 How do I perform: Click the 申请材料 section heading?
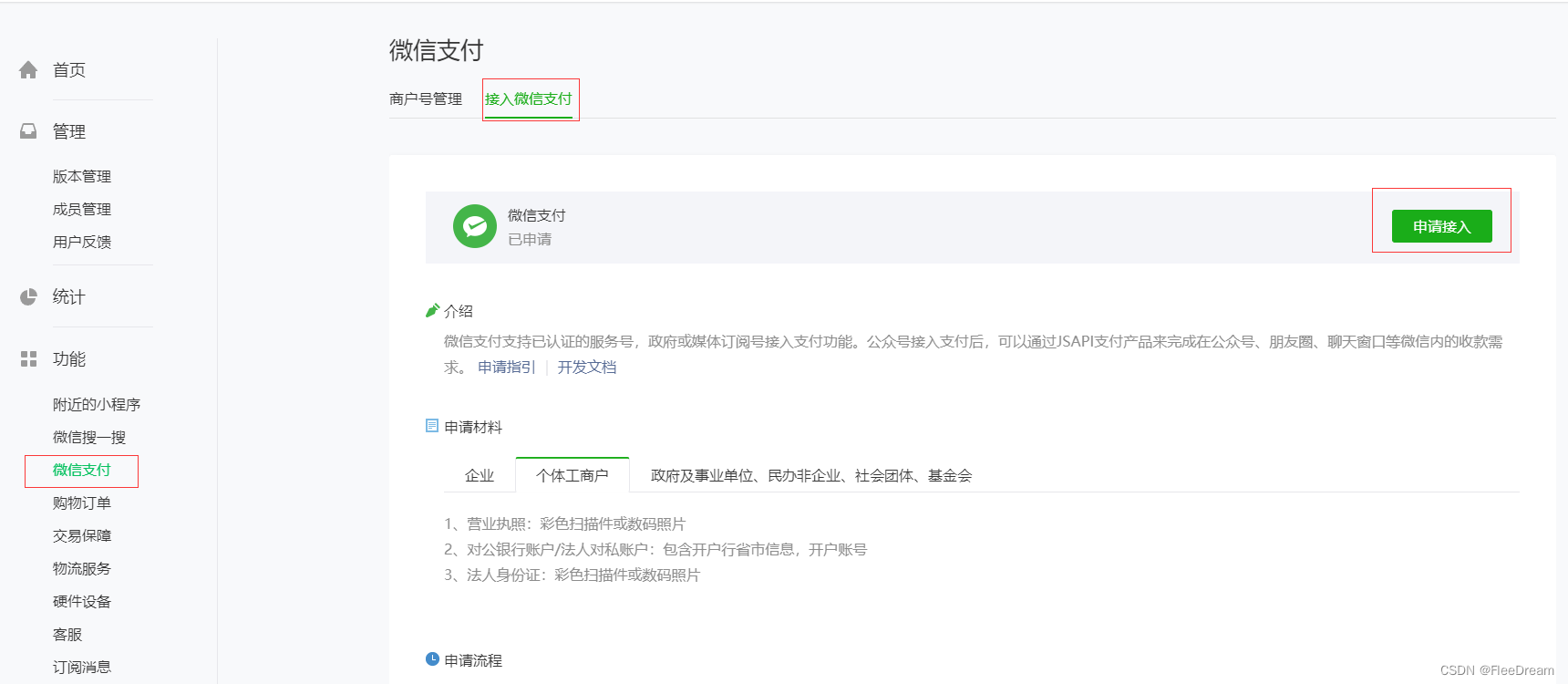click(x=473, y=427)
